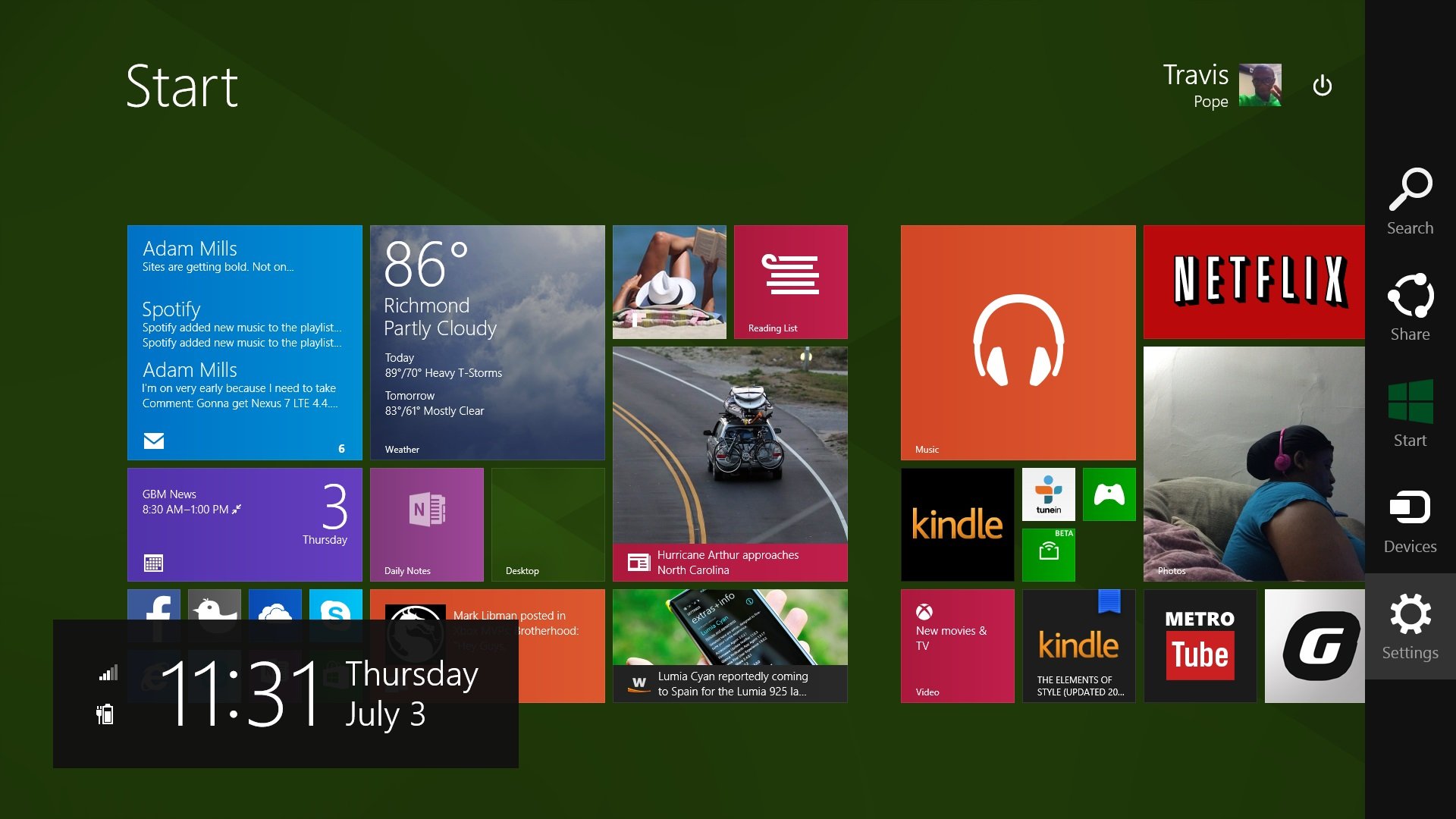This screenshot has width=1456, height=819.
Task: Open the Search charm
Action: point(1410,202)
